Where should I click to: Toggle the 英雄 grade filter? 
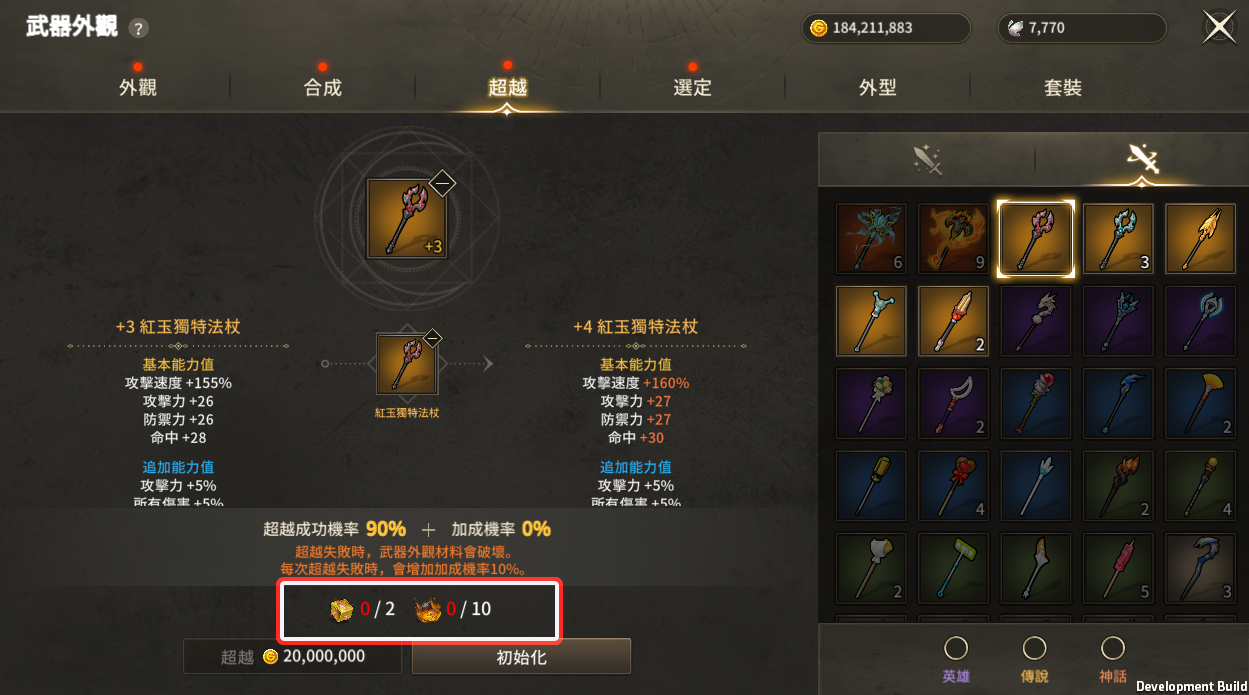click(956, 660)
